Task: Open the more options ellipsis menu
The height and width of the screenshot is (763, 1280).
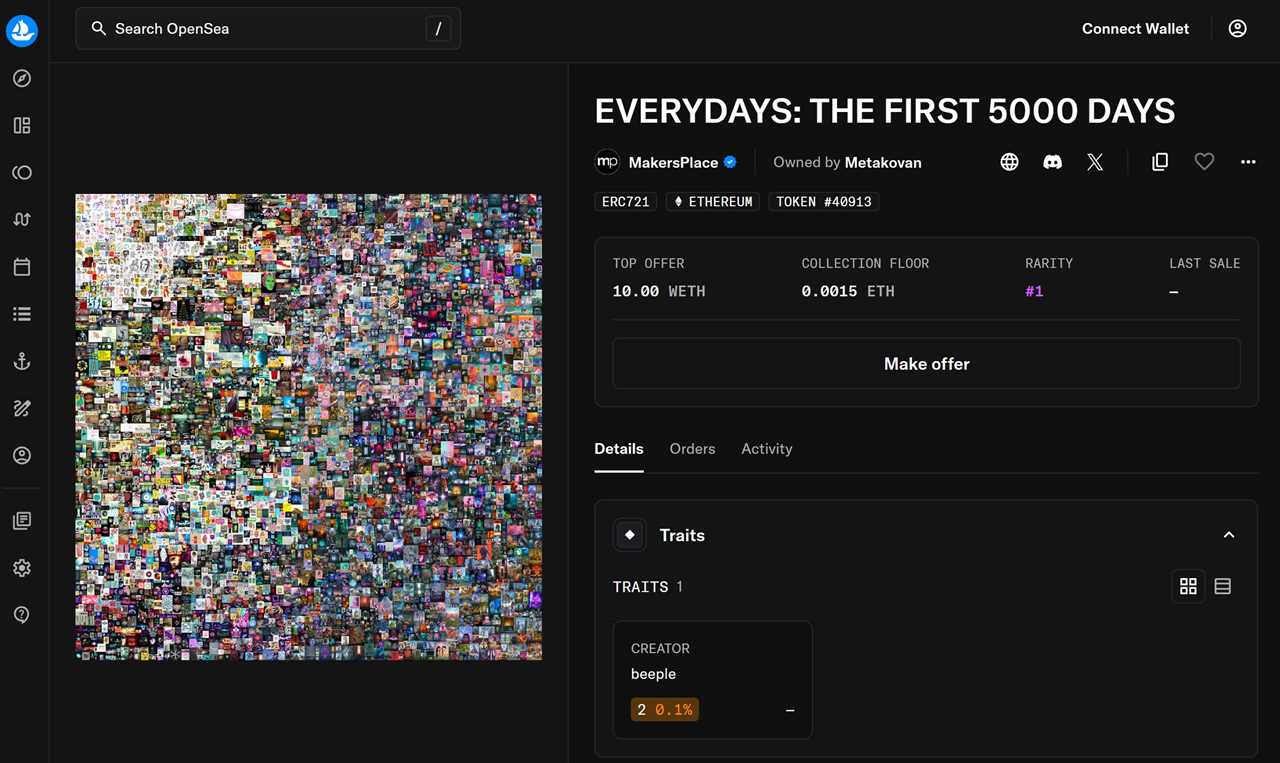Action: [1247, 161]
